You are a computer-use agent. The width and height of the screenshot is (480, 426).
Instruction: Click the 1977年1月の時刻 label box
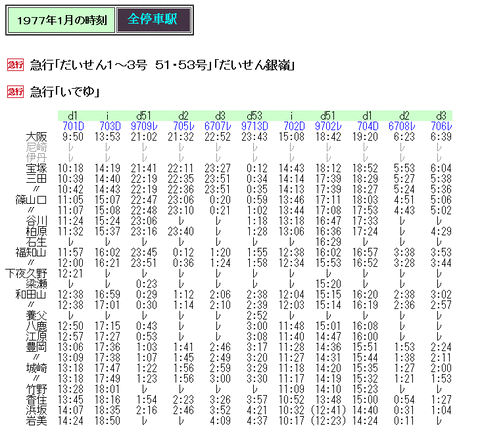[62, 21]
